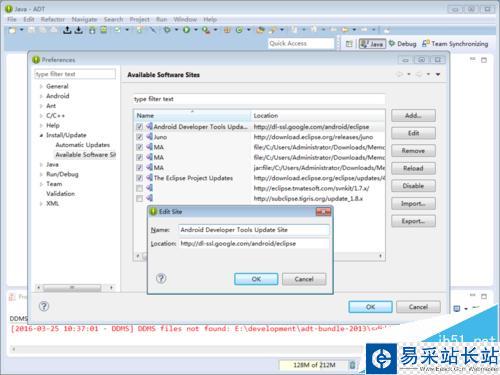500x375 pixels.
Task: Click the Remove button
Action: pyautogui.click(x=413, y=151)
